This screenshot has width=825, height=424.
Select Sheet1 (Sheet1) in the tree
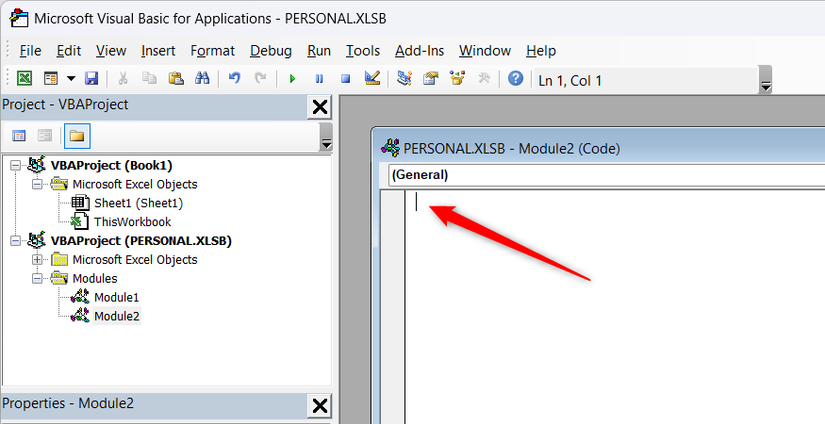click(x=138, y=203)
